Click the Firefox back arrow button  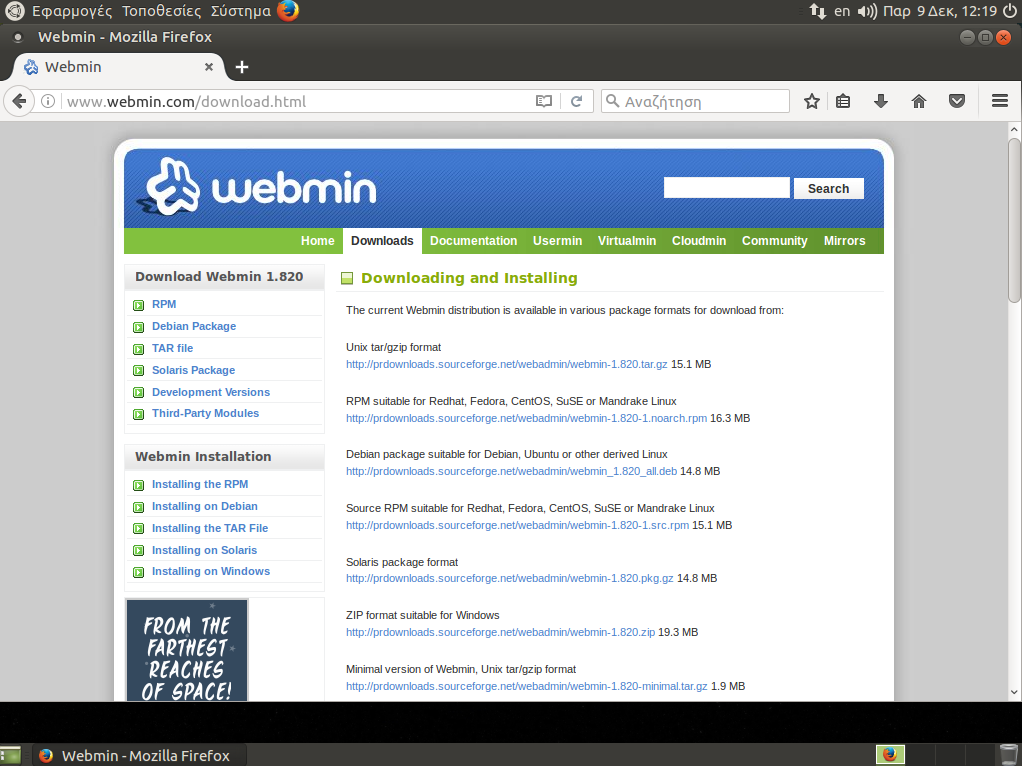18,101
